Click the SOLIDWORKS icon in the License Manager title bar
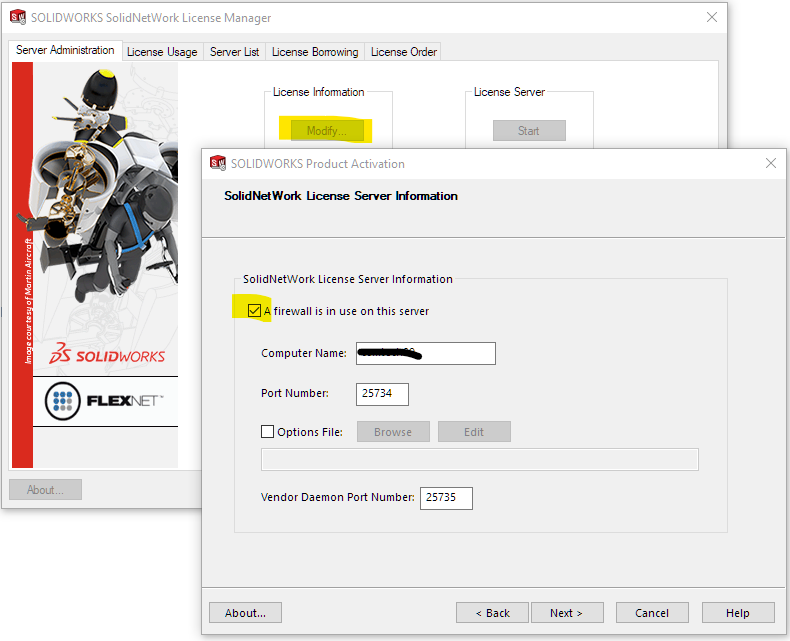The image size is (790, 641). coord(18,17)
